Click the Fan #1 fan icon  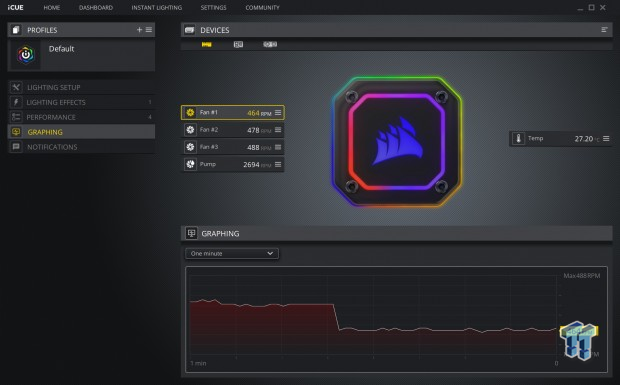(x=190, y=113)
